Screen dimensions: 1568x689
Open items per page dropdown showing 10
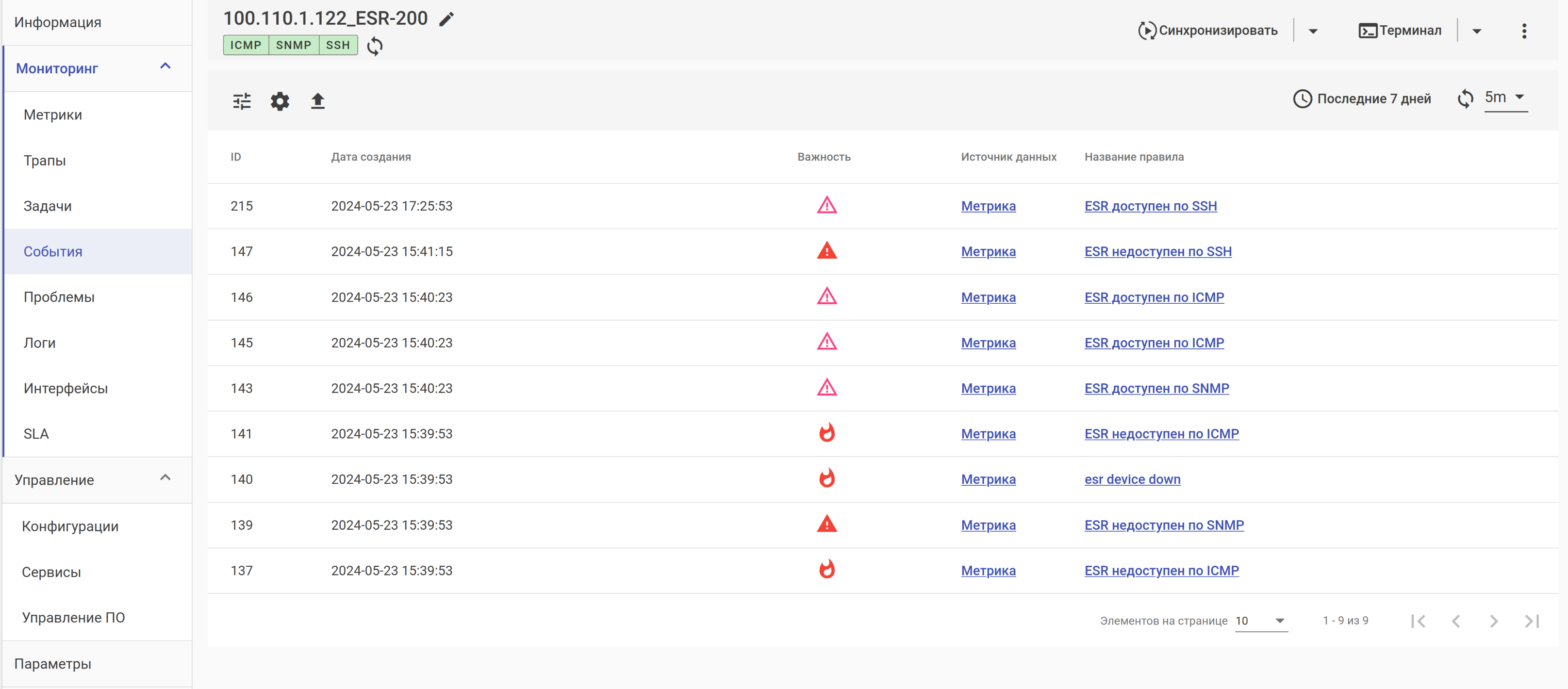(1261, 621)
